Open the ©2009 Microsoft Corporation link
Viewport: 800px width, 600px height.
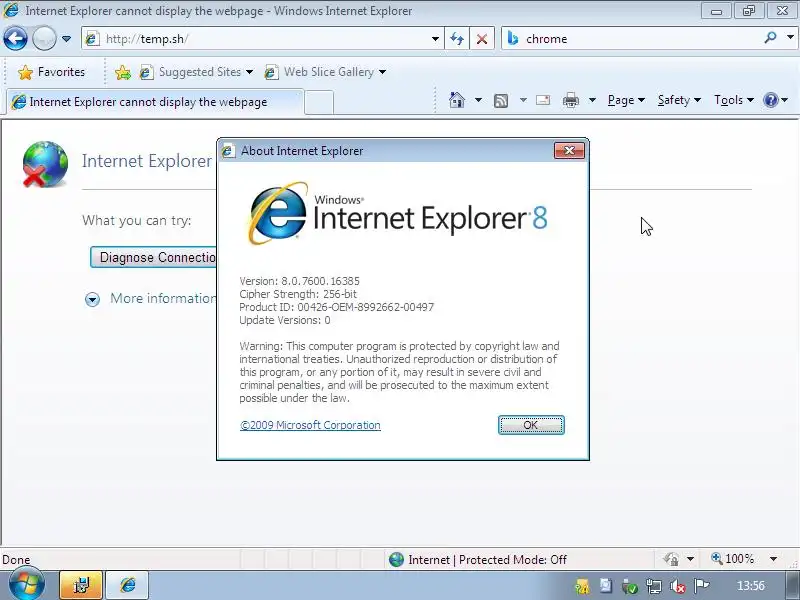coord(310,425)
